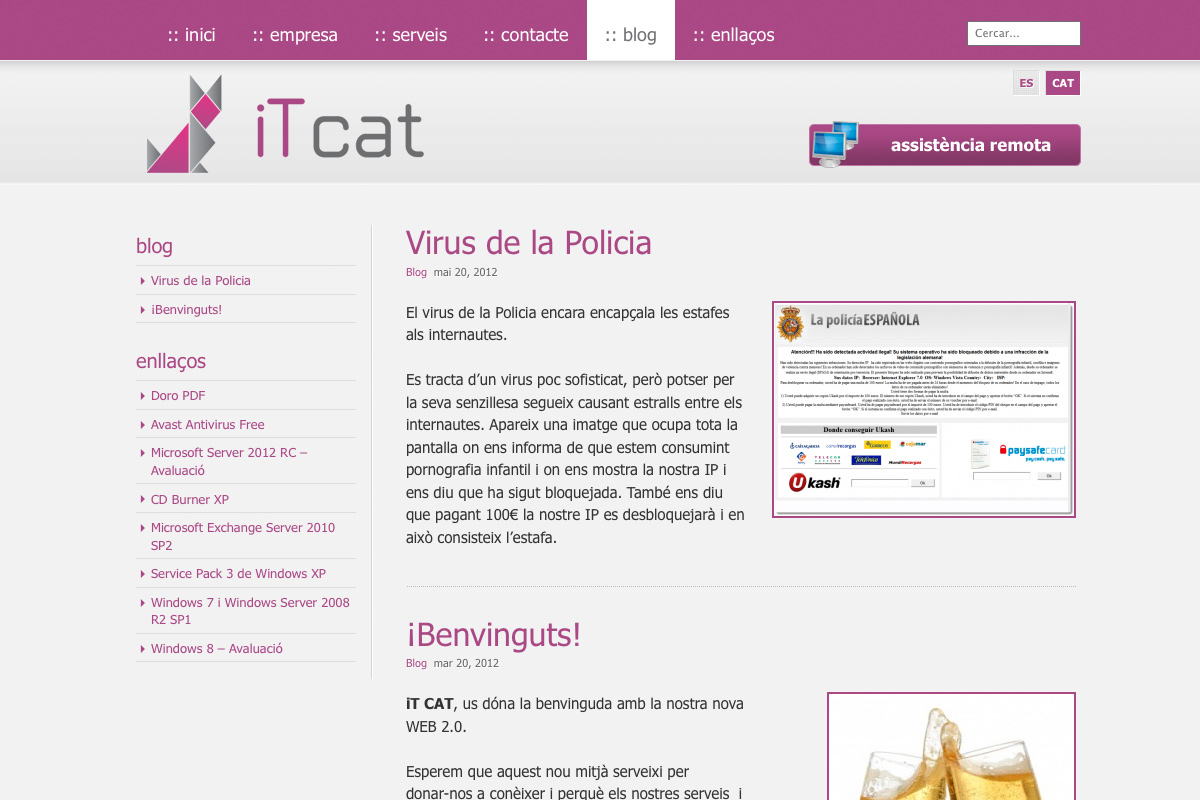1200x800 pixels.
Task: Select the blog tab
Action: pos(631,35)
